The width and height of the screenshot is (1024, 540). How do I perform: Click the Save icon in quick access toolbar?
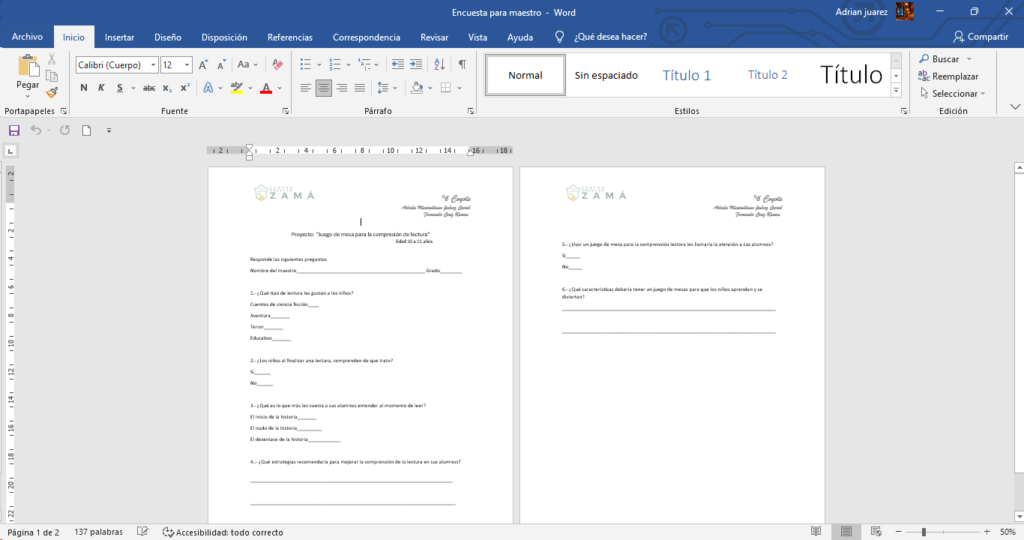click(14, 130)
